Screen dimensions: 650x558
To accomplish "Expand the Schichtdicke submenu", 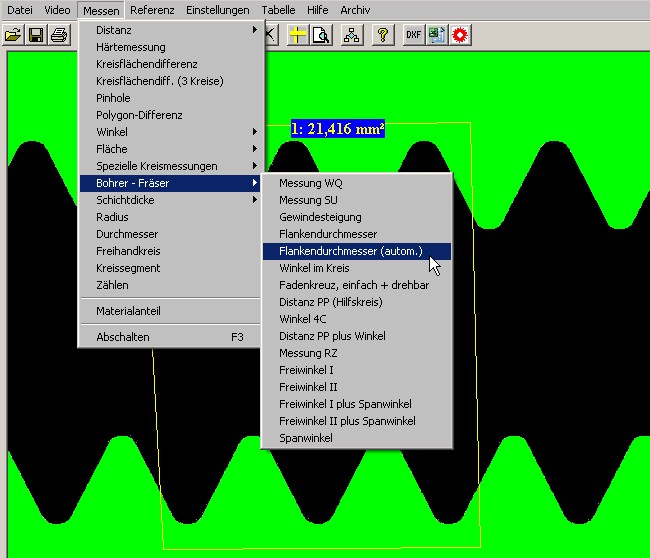I will (170, 200).
